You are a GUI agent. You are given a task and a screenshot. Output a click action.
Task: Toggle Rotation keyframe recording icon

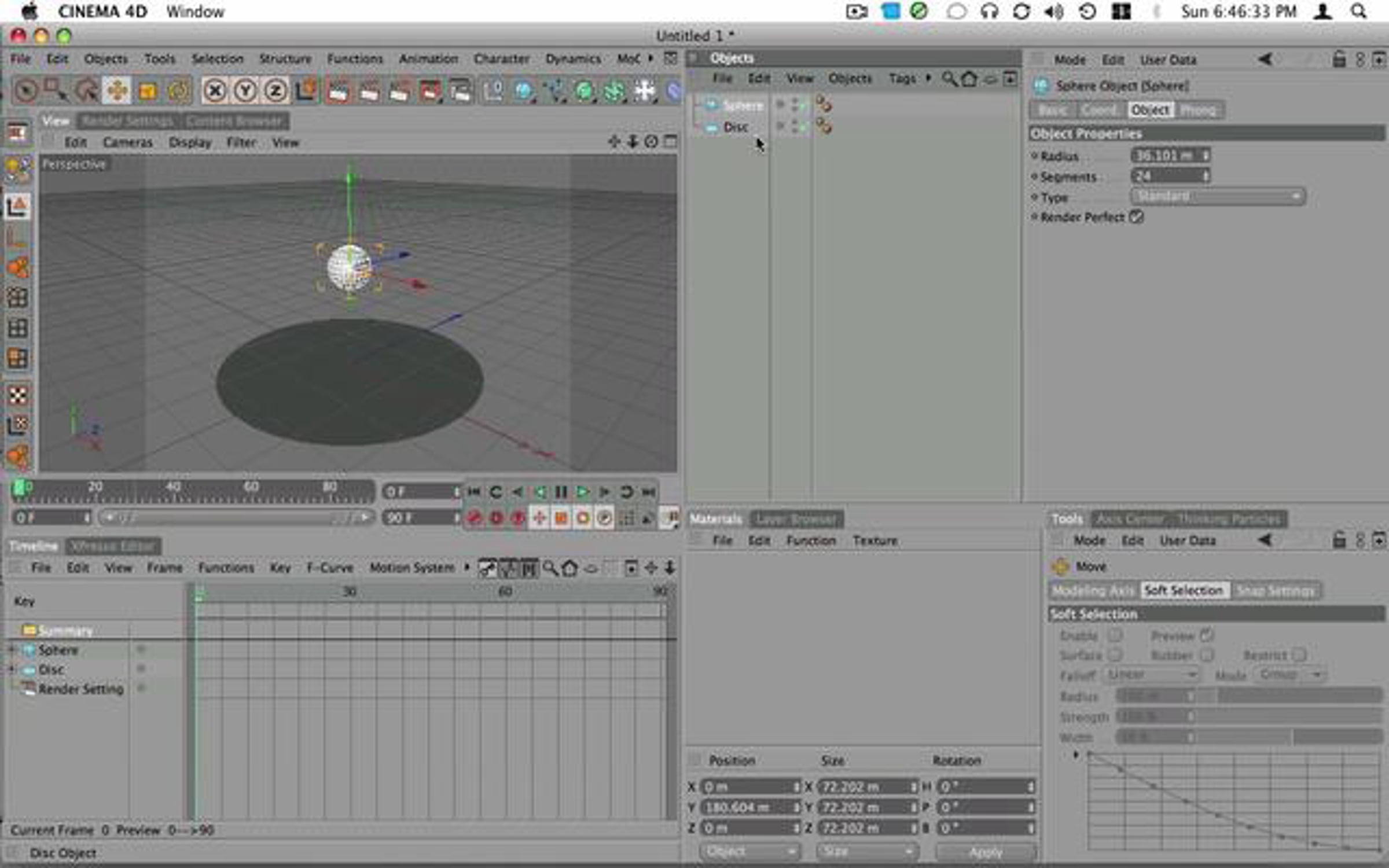click(583, 518)
